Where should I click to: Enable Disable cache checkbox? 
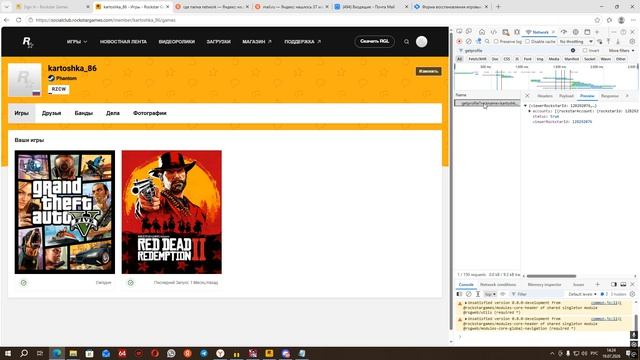pyautogui.click(x=527, y=41)
